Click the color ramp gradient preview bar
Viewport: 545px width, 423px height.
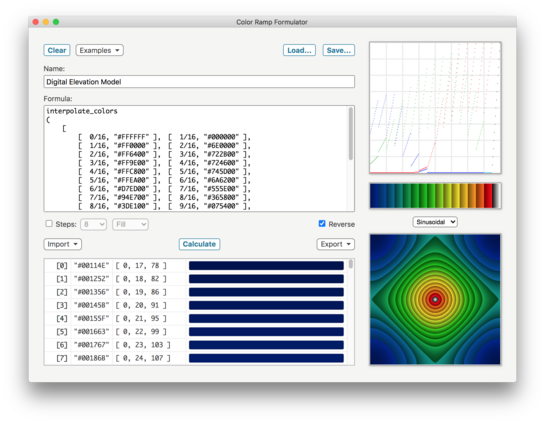point(435,196)
